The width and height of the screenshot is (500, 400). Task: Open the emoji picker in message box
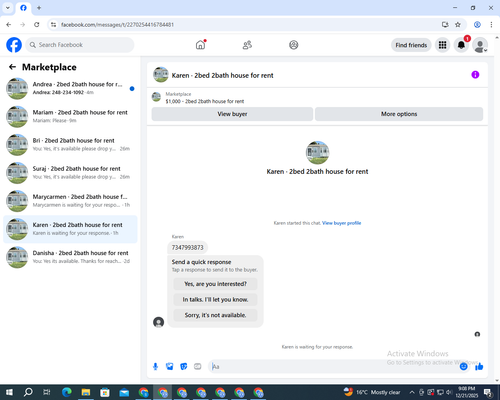[x=463, y=367]
